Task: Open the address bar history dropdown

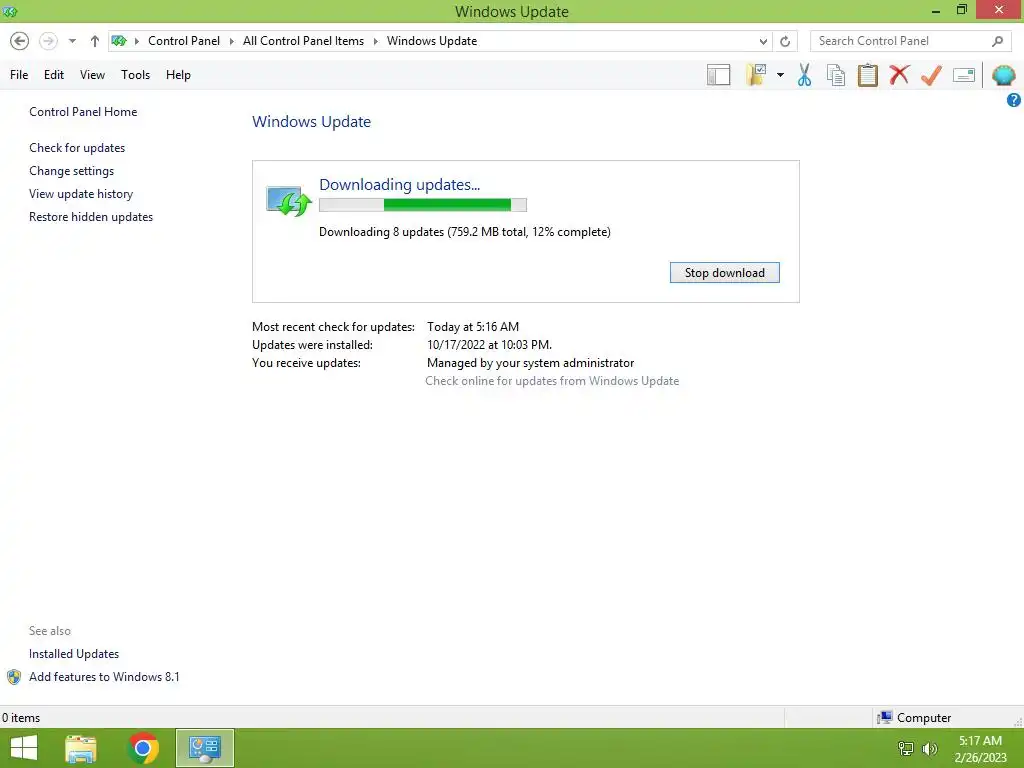Action: [x=763, y=41]
